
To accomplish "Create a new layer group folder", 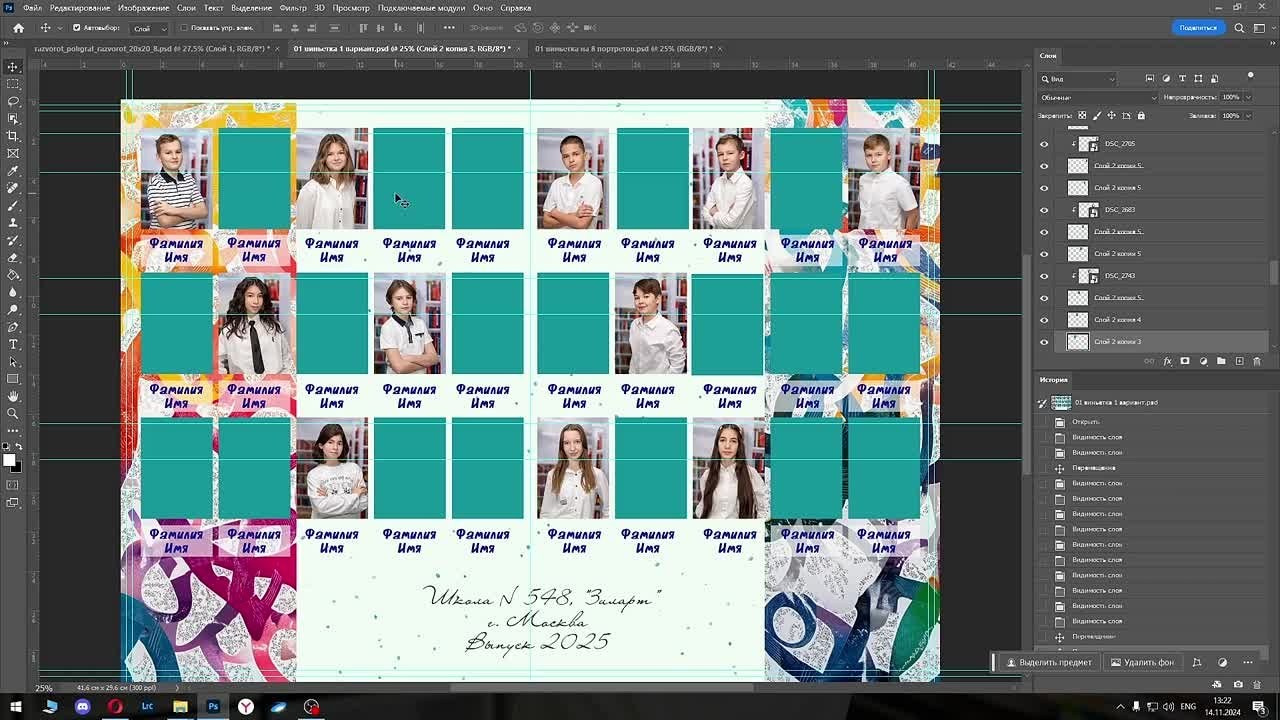I will [x=1221, y=361].
